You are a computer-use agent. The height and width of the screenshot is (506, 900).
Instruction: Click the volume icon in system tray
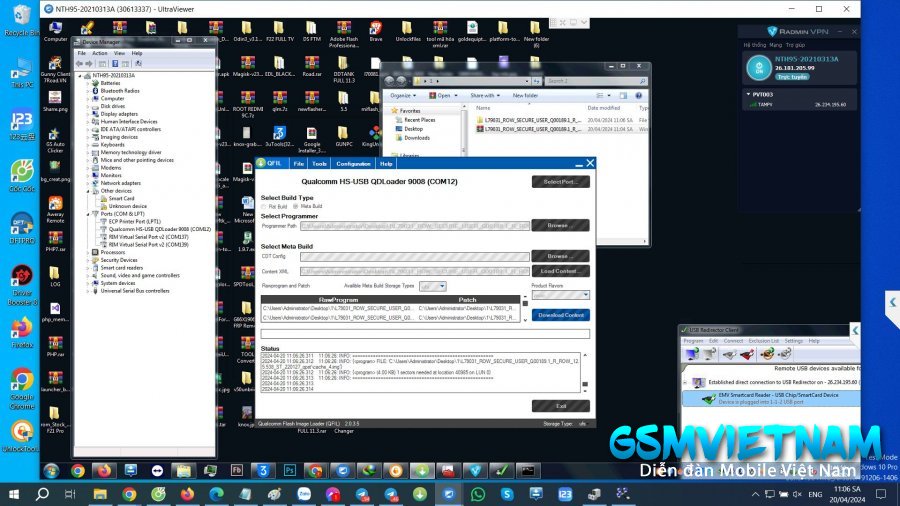coord(797,494)
